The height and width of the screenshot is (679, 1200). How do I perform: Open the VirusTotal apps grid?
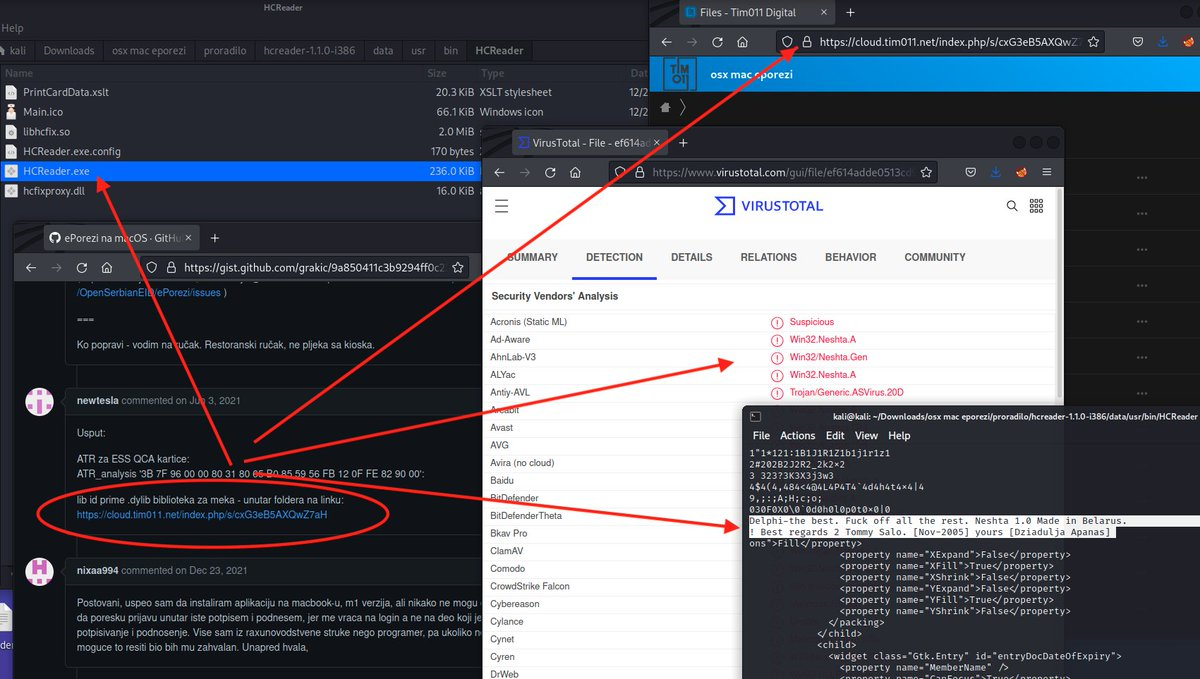[1036, 206]
